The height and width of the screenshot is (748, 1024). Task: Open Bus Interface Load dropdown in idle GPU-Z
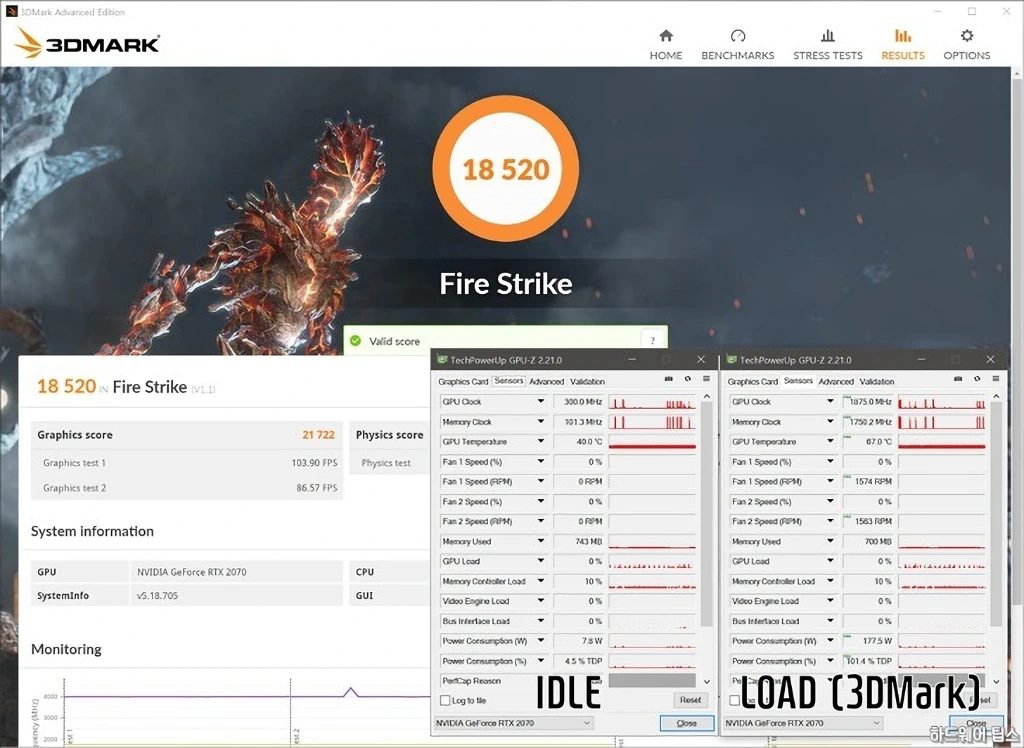[541, 621]
